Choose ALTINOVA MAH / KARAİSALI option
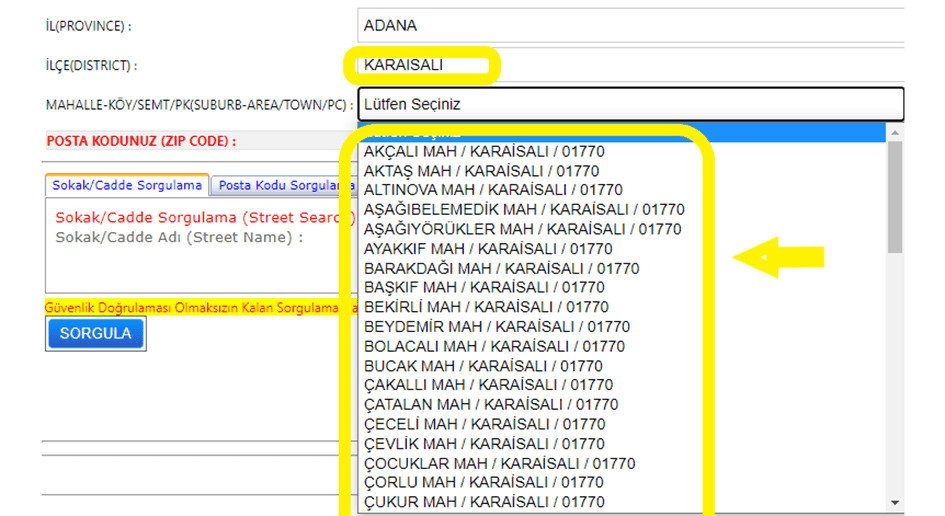This screenshot has height=516, width=945. tap(493, 190)
